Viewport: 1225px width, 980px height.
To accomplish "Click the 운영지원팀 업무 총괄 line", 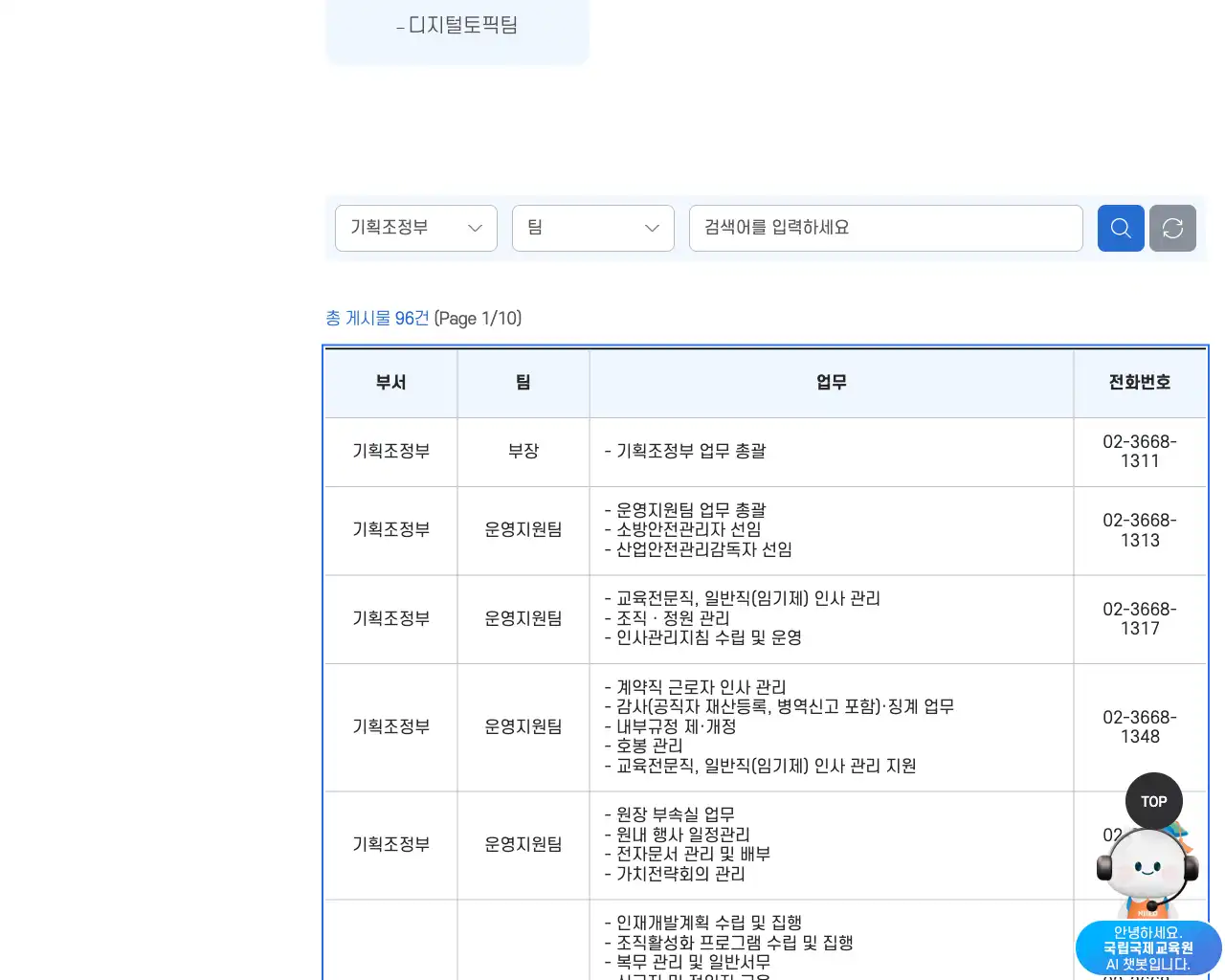I will click(685, 510).
